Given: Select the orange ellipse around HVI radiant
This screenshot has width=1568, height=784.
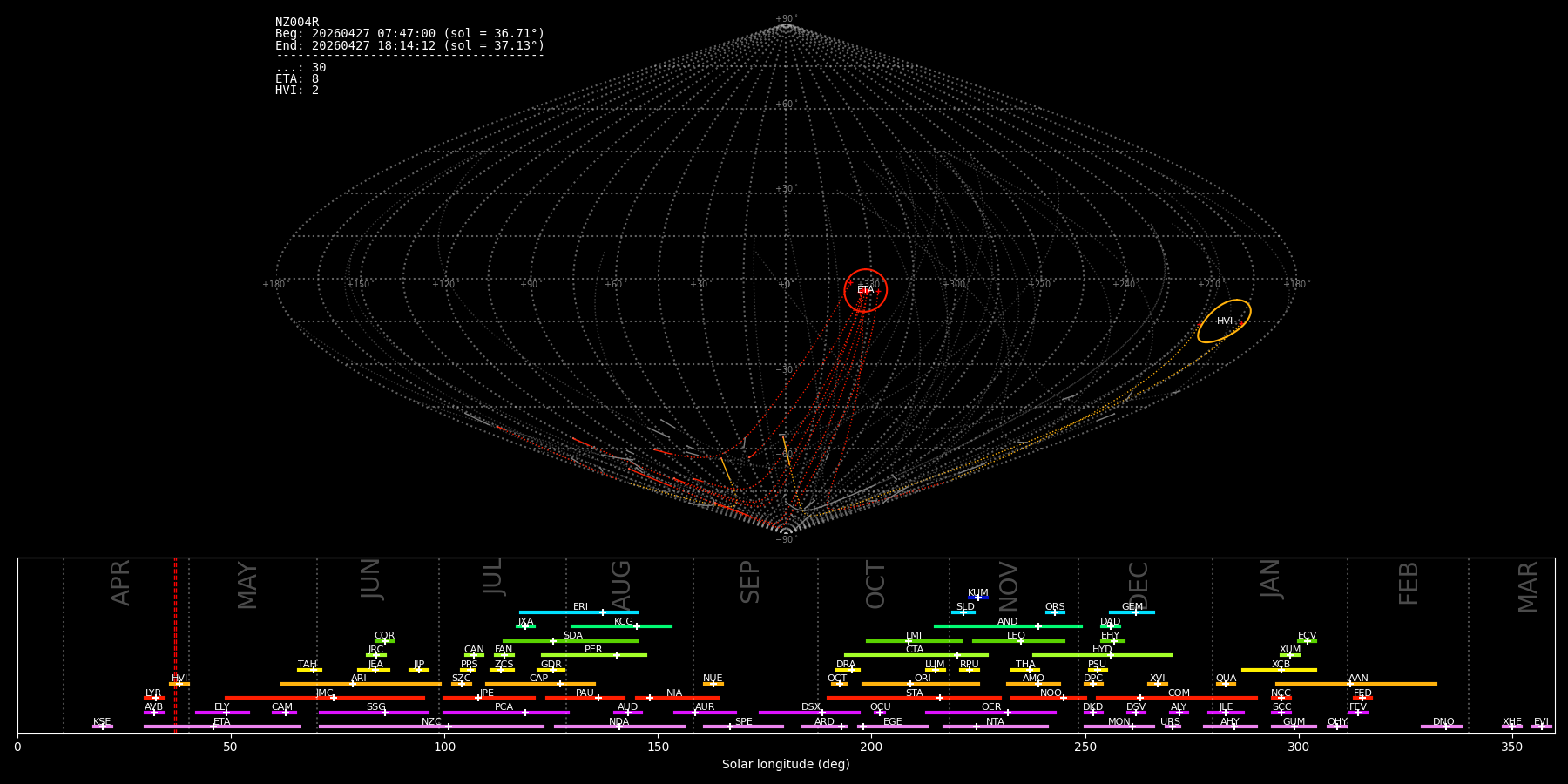Looking at the screenshot, I should point(1224,321).
